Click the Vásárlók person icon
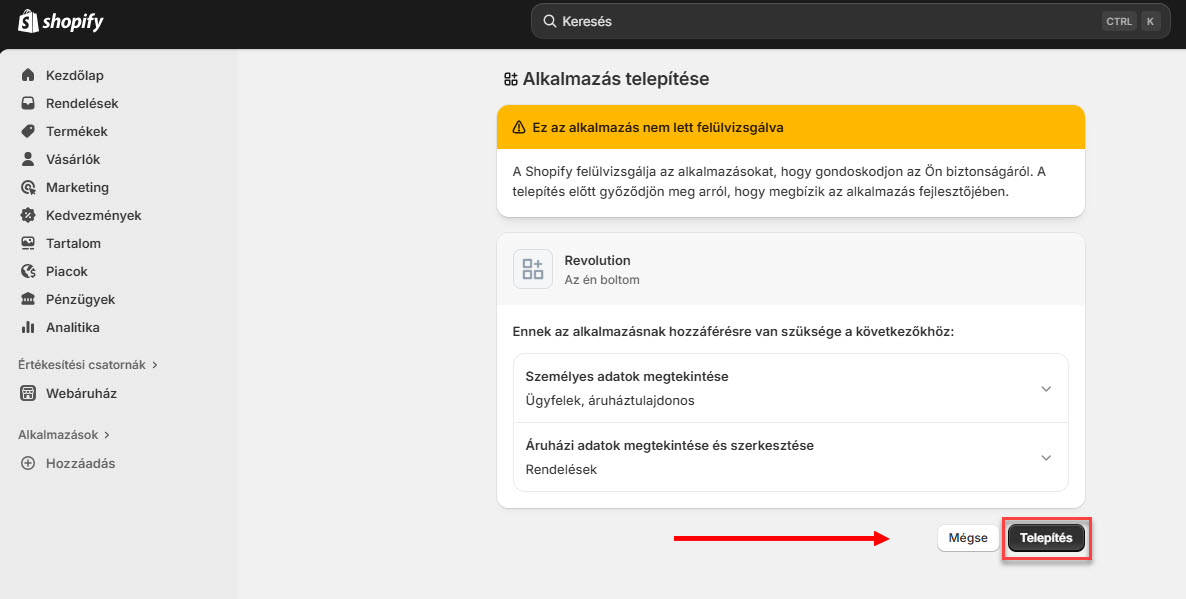Screen dimensions: 1186x599 click(x=28, y=159)
